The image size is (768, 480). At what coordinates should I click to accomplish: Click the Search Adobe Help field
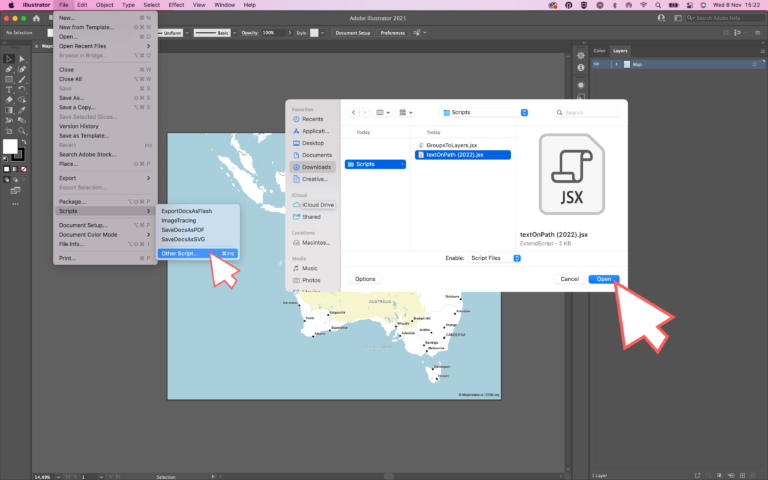[x=723, y=18]
